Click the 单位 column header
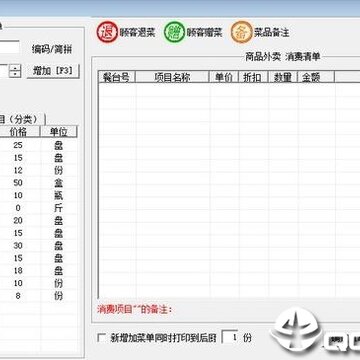The height and width of the screenshot is (360, 360). click(59, 132)
